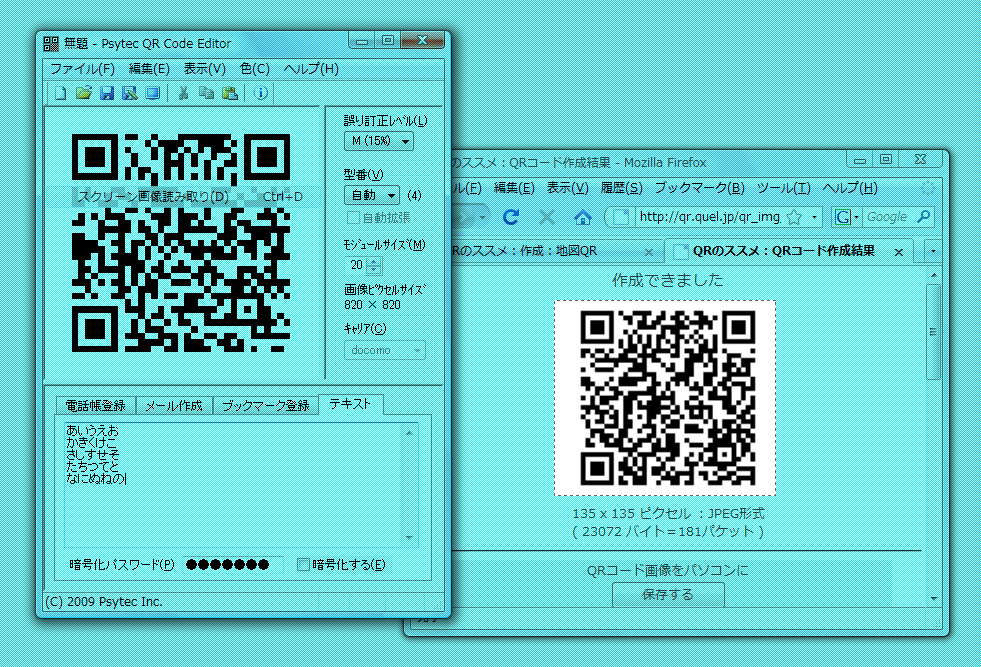981x667 pixels.
Task: Click the text area's scroll up arrow
Action: click(409, 432)
